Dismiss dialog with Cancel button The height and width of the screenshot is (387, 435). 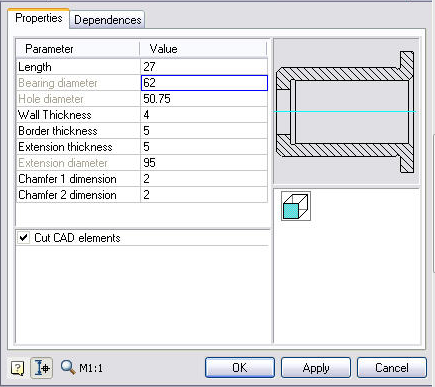[392, 368]
